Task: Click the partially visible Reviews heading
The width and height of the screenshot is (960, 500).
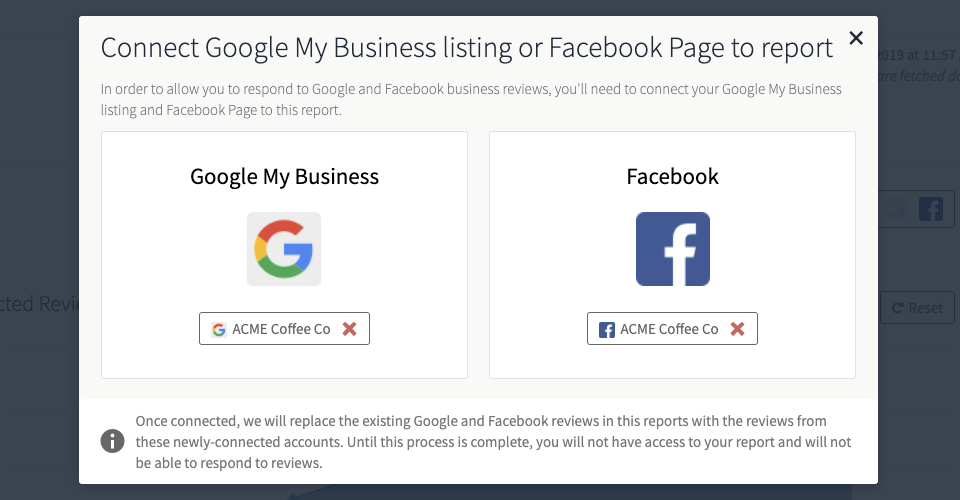Action: coord(39,304)
